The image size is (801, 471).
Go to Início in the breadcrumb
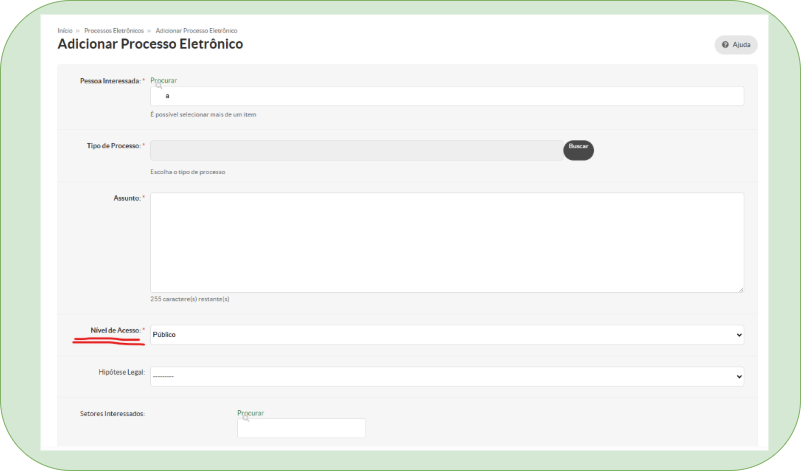pos(65,31)
